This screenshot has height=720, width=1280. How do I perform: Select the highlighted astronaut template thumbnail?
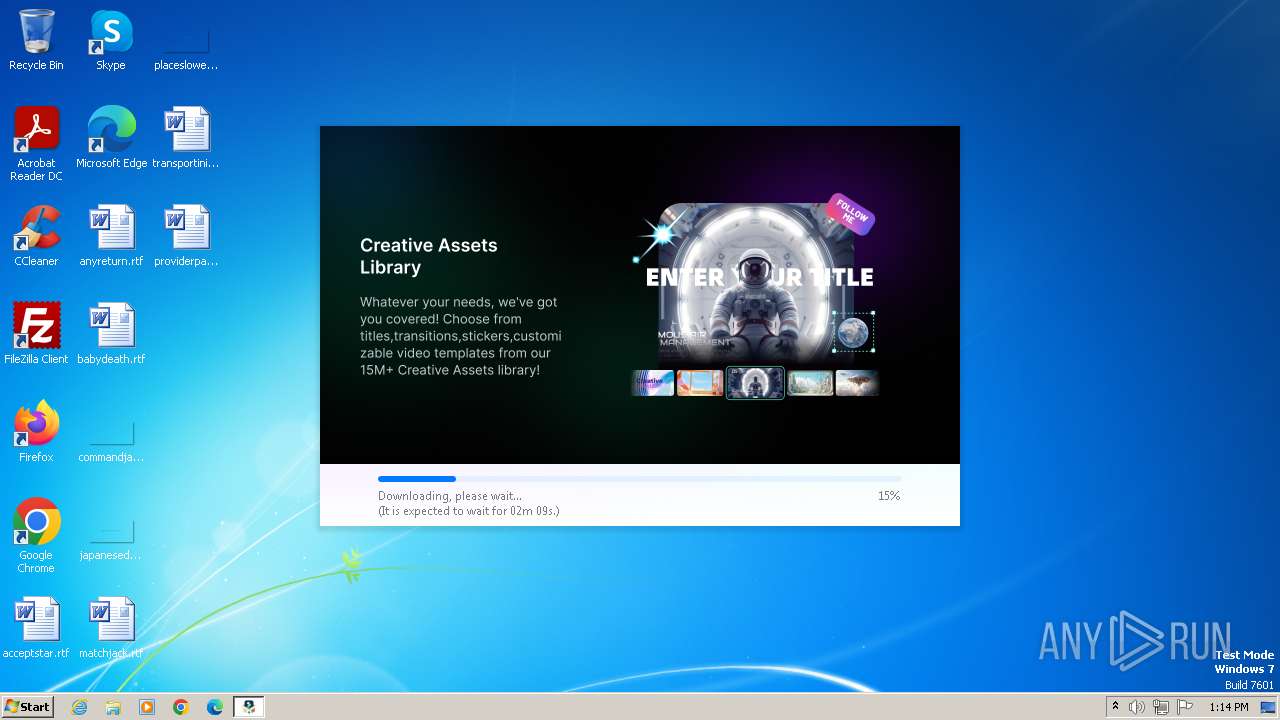tap(755, 383)
